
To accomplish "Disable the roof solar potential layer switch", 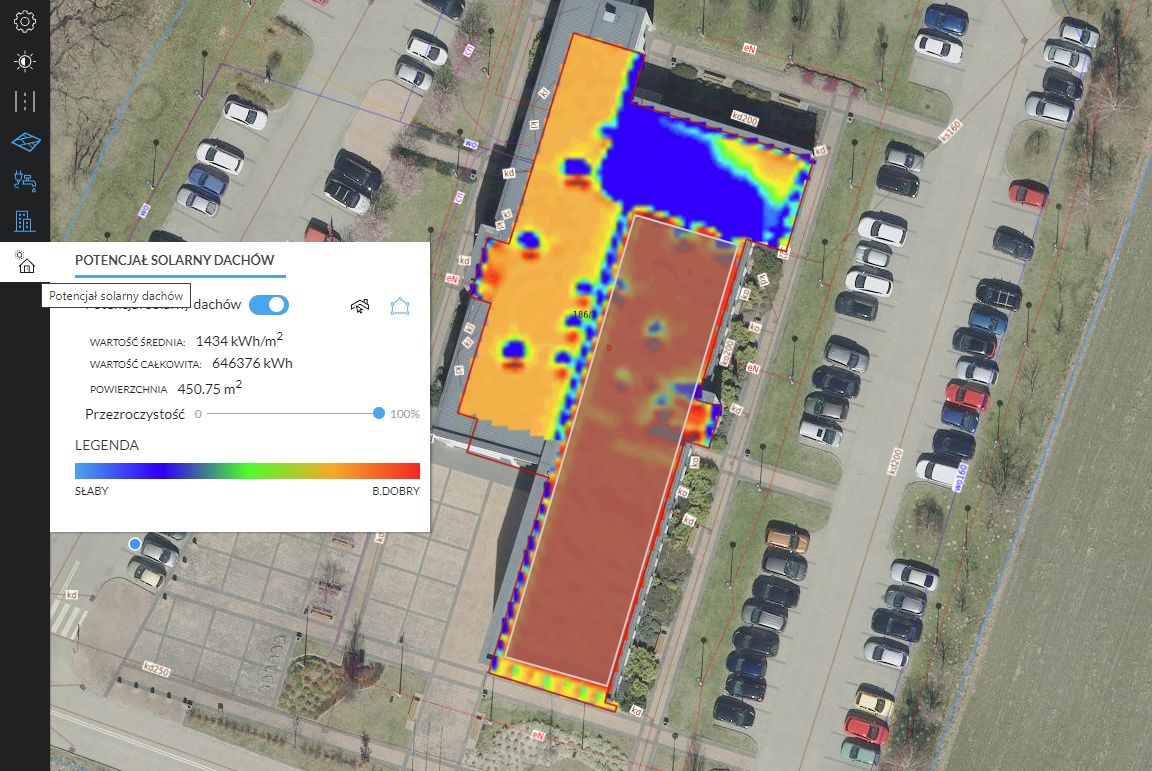I will click(x=268, y=305).
